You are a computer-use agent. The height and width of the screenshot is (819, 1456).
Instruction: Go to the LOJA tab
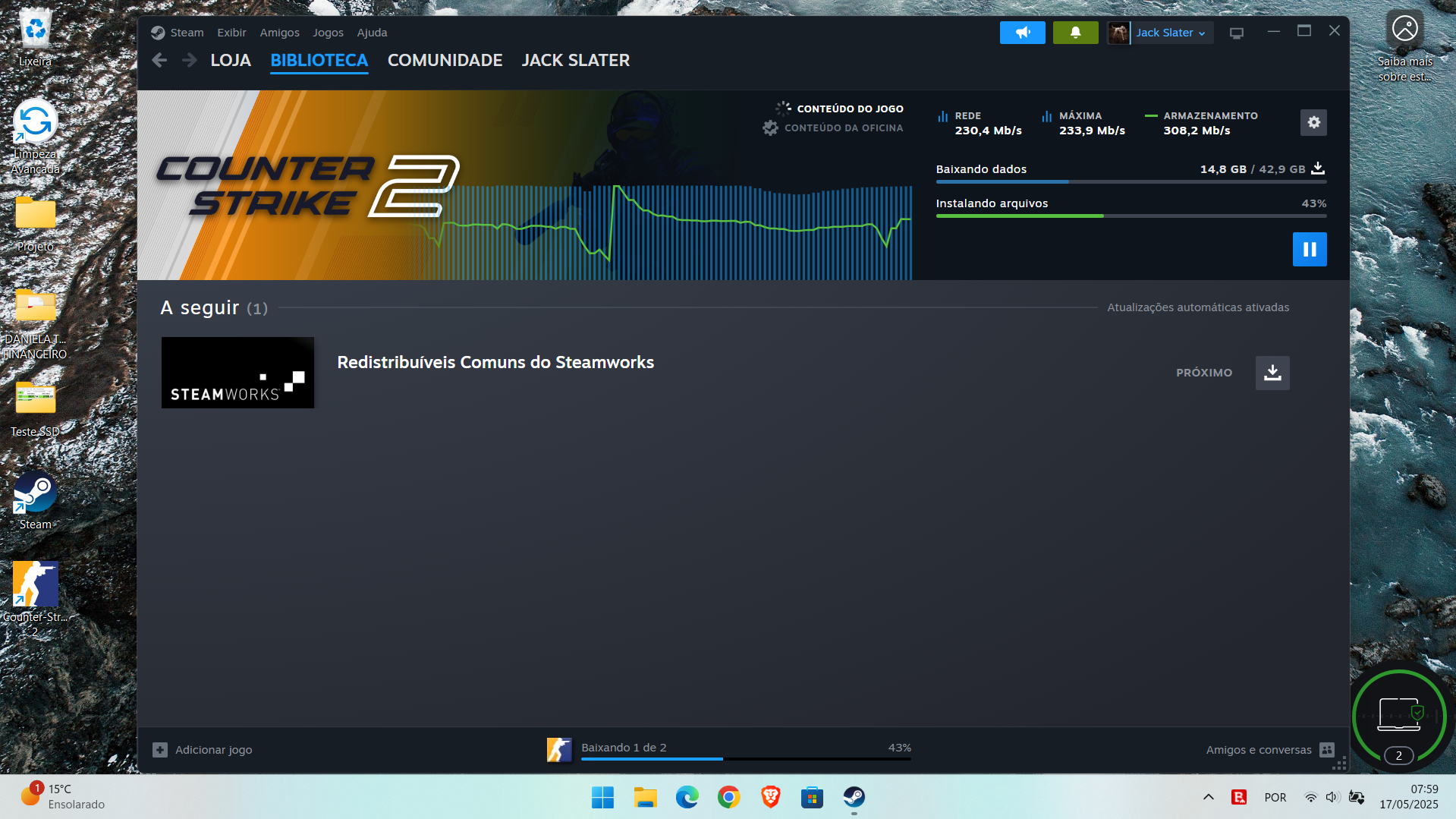tap(231, 60)
